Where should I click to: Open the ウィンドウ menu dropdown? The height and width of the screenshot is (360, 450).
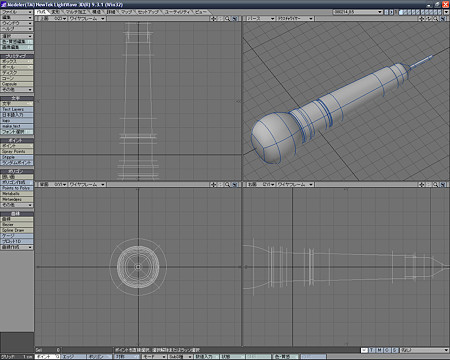point(17,23)
